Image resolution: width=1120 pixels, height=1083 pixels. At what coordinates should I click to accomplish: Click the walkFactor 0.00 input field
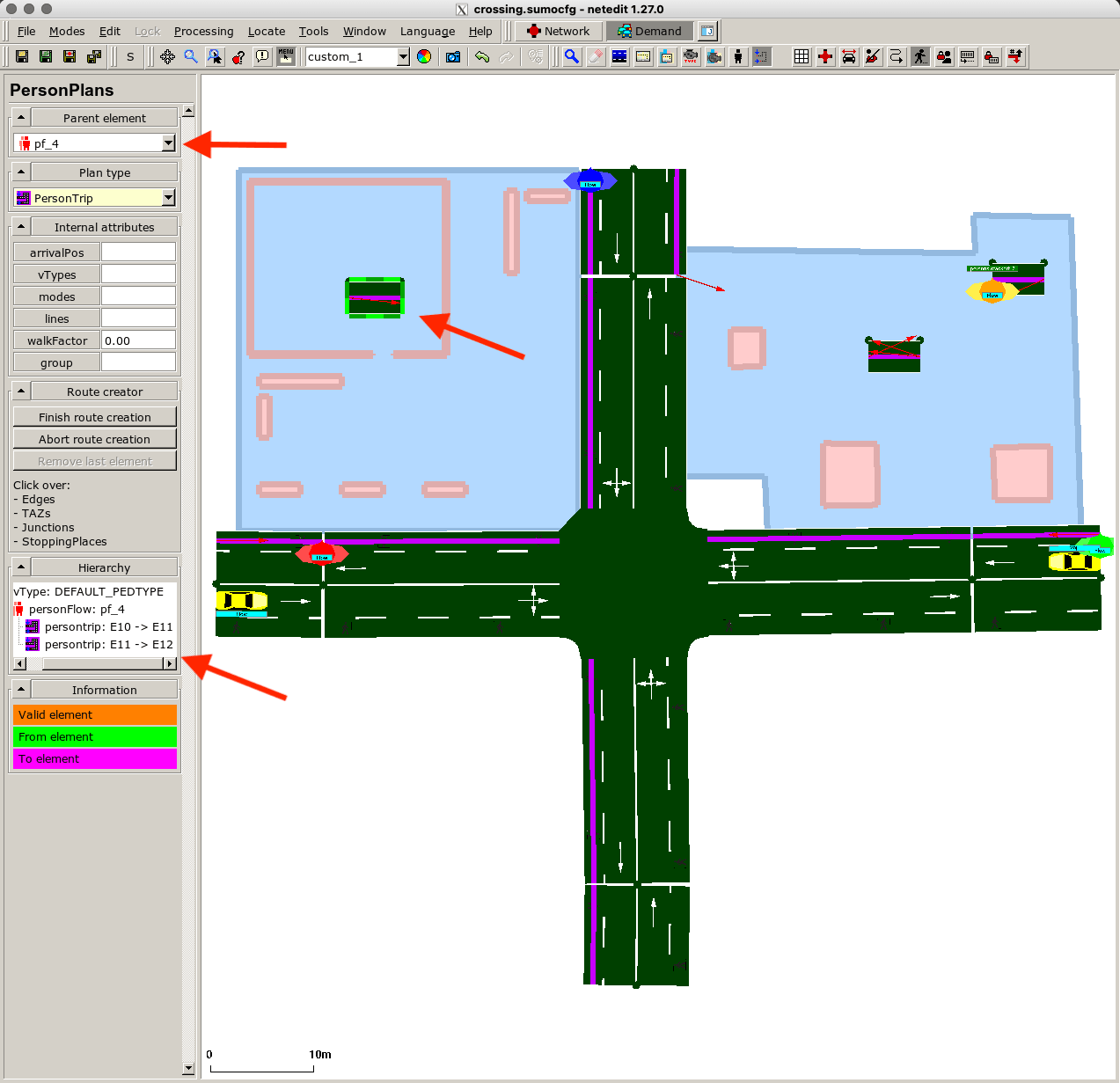pos(138,340)
